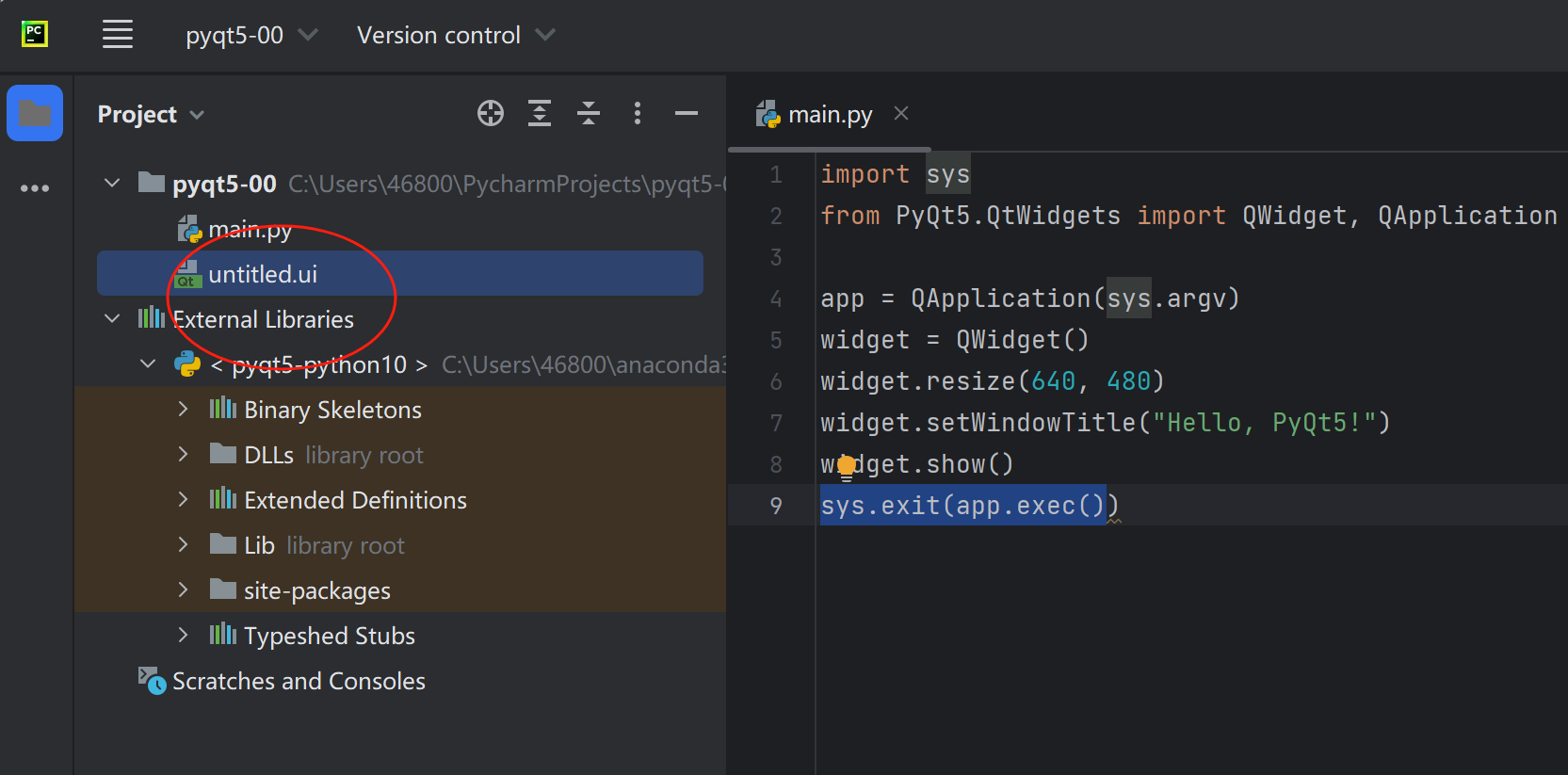Collapse the External Libraries node

point(112,318)
